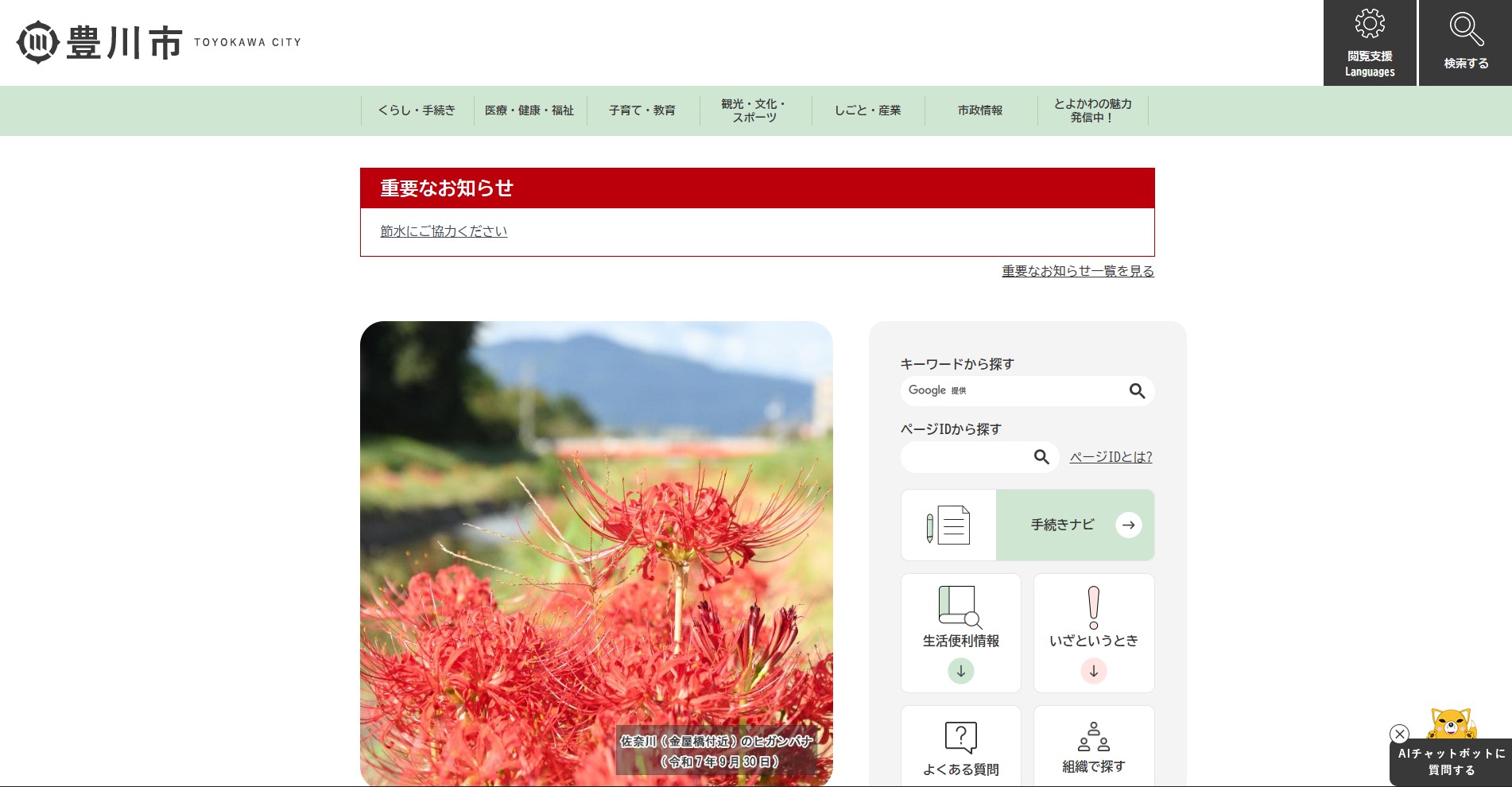Open the とよかわの魅力発信中! menu
1512x787 pixels.
1093,110
